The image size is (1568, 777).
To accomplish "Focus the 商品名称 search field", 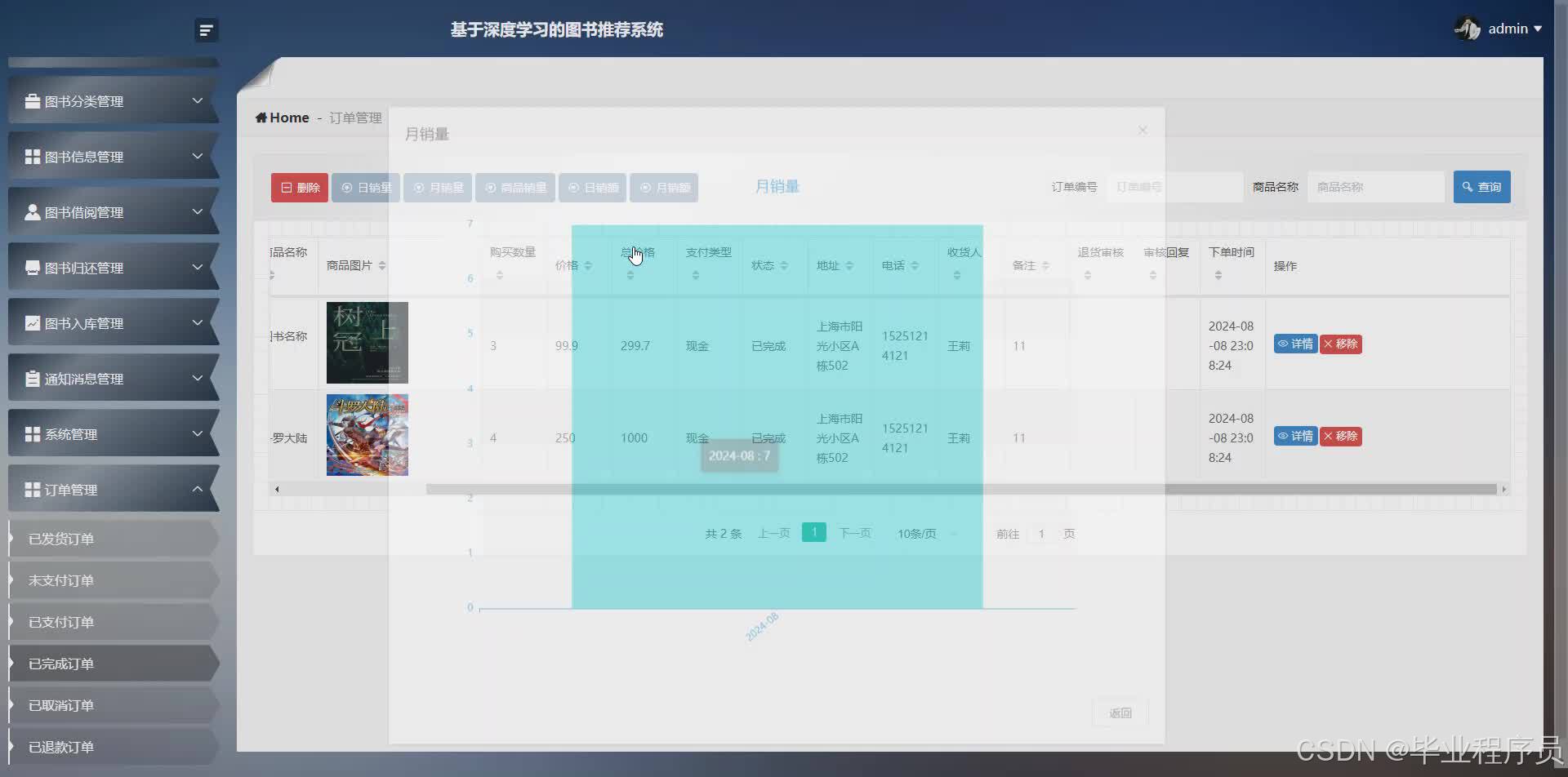I will [x=1376, y=187].
